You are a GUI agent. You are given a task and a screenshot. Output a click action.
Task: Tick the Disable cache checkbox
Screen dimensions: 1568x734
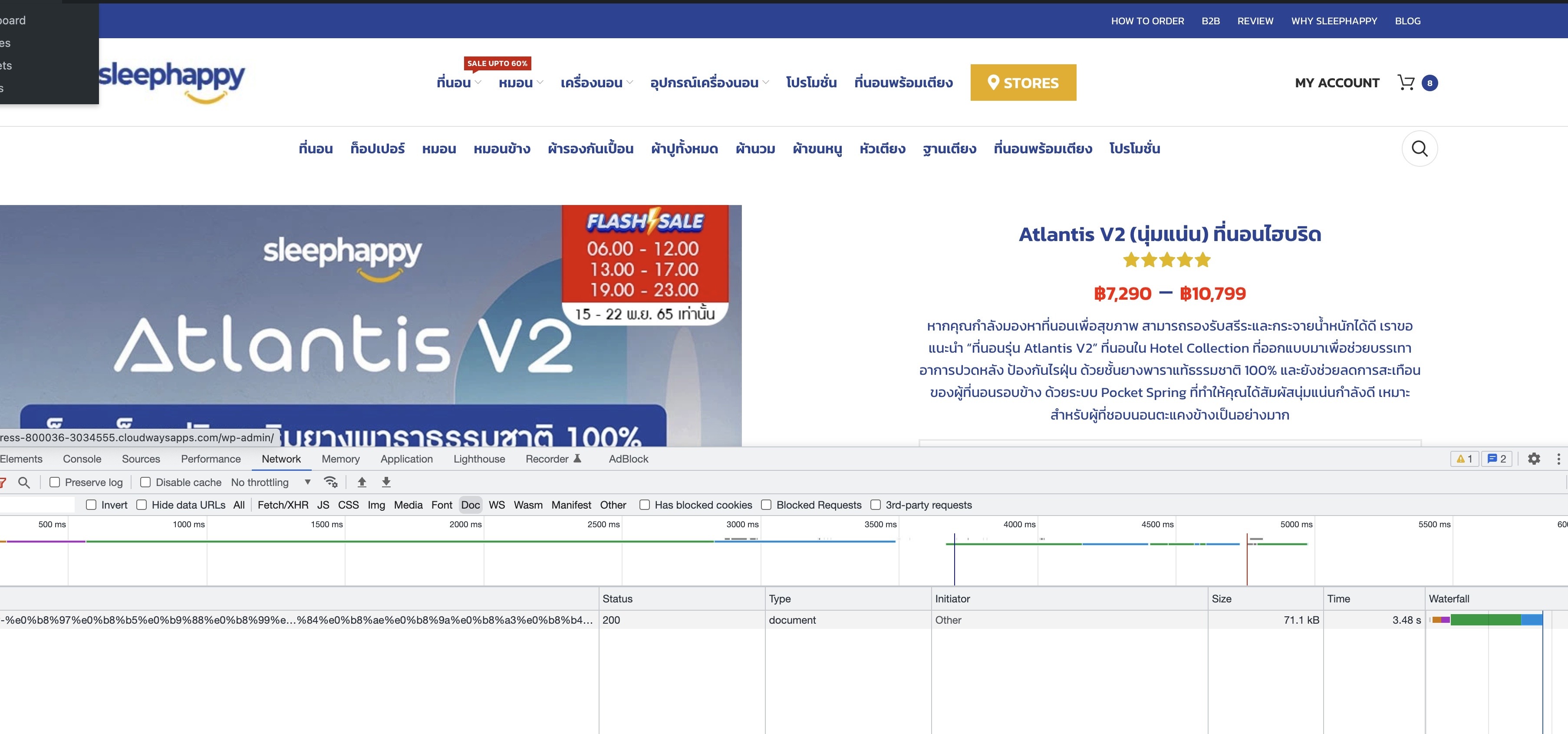pos(145,483)
